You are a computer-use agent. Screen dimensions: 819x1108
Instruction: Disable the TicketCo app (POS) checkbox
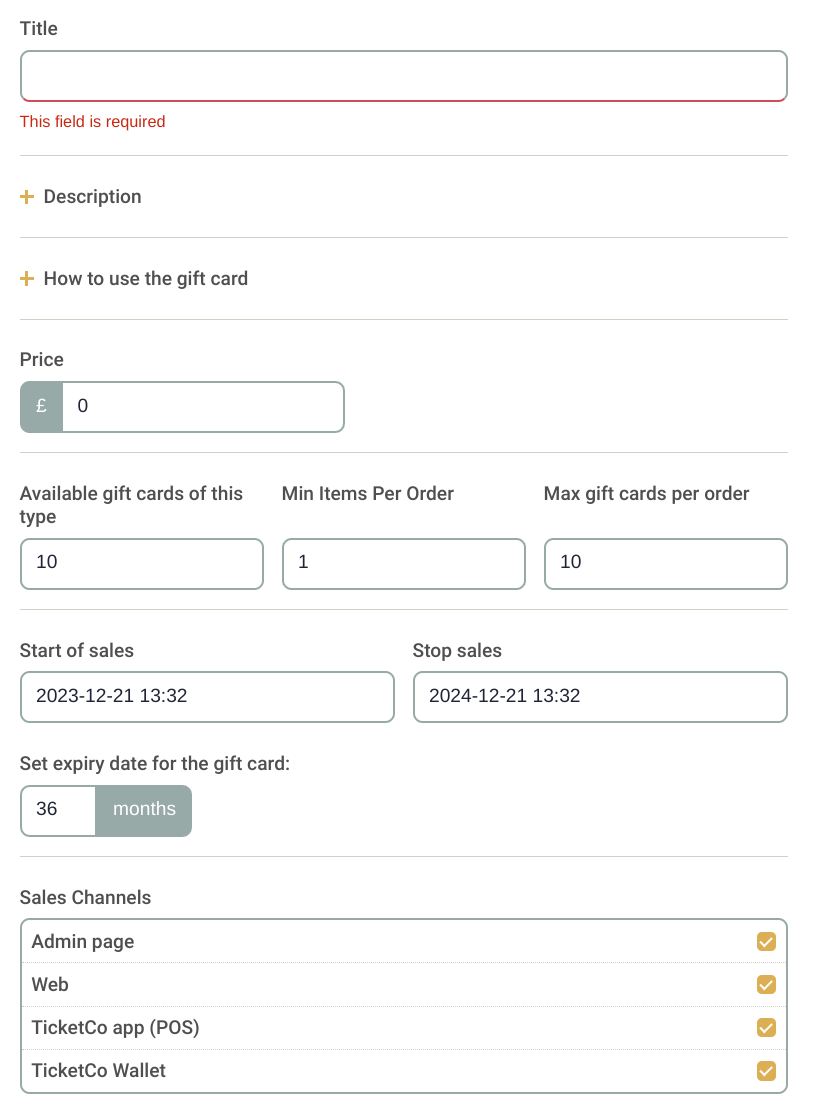tap(766, 1028)
